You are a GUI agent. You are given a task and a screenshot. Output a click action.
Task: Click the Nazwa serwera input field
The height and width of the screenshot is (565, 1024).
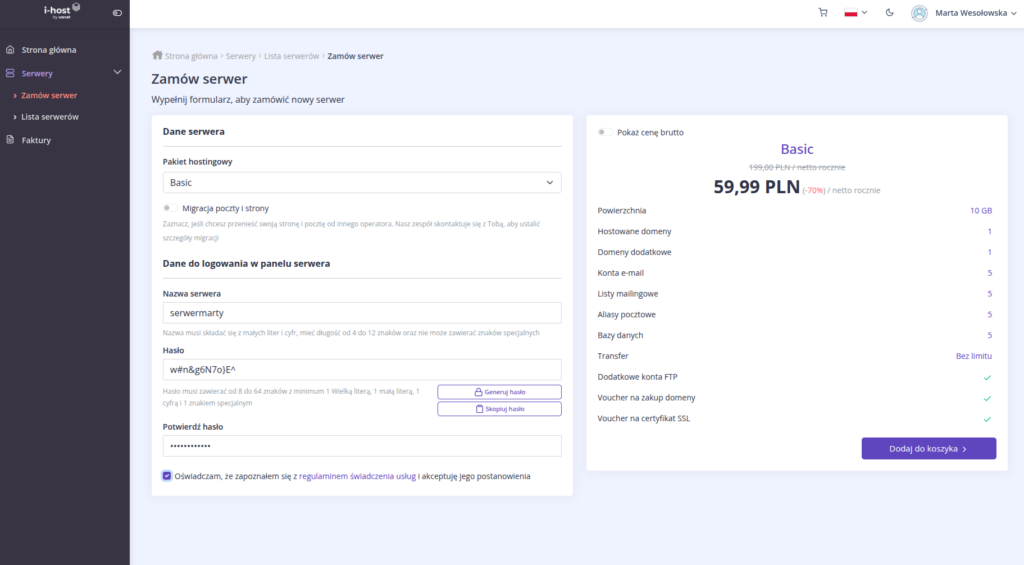[361, 313]
